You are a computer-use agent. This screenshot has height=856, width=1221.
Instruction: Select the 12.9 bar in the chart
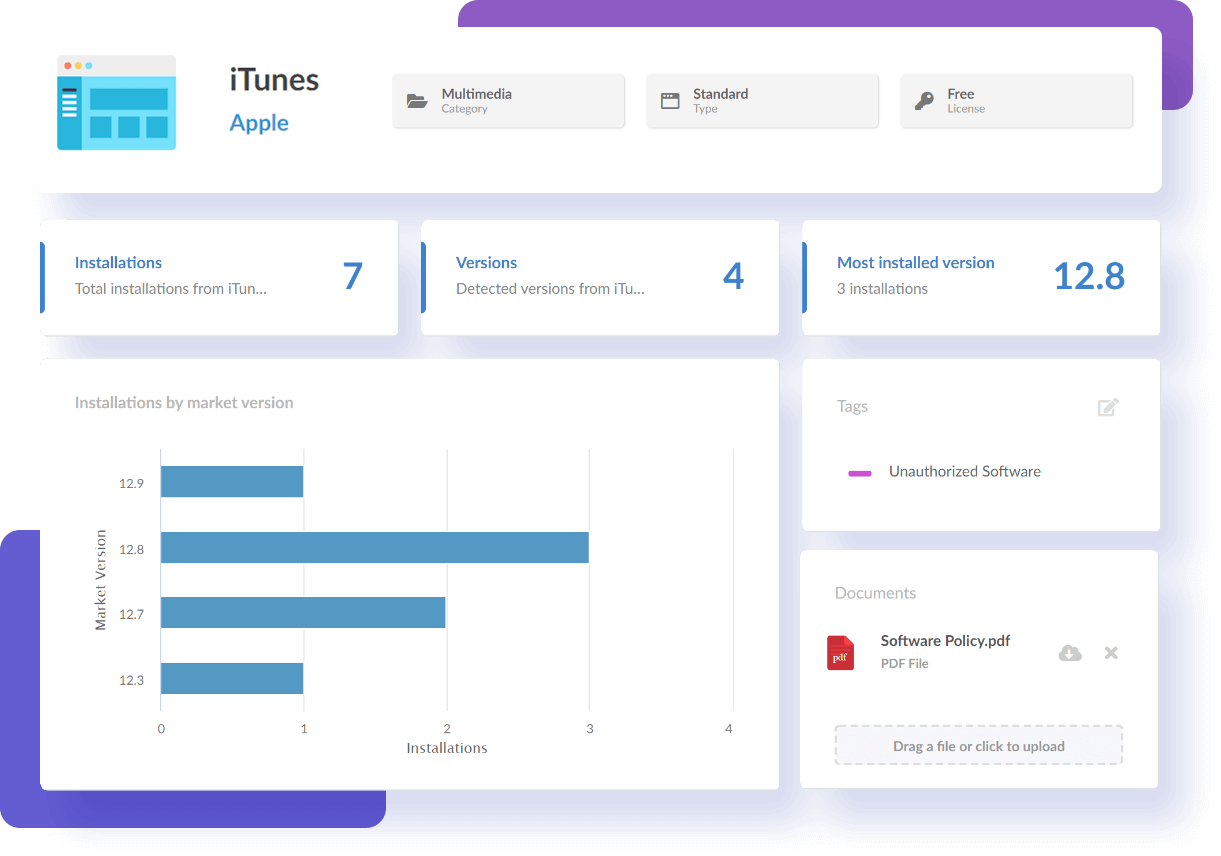pos(232,481)
